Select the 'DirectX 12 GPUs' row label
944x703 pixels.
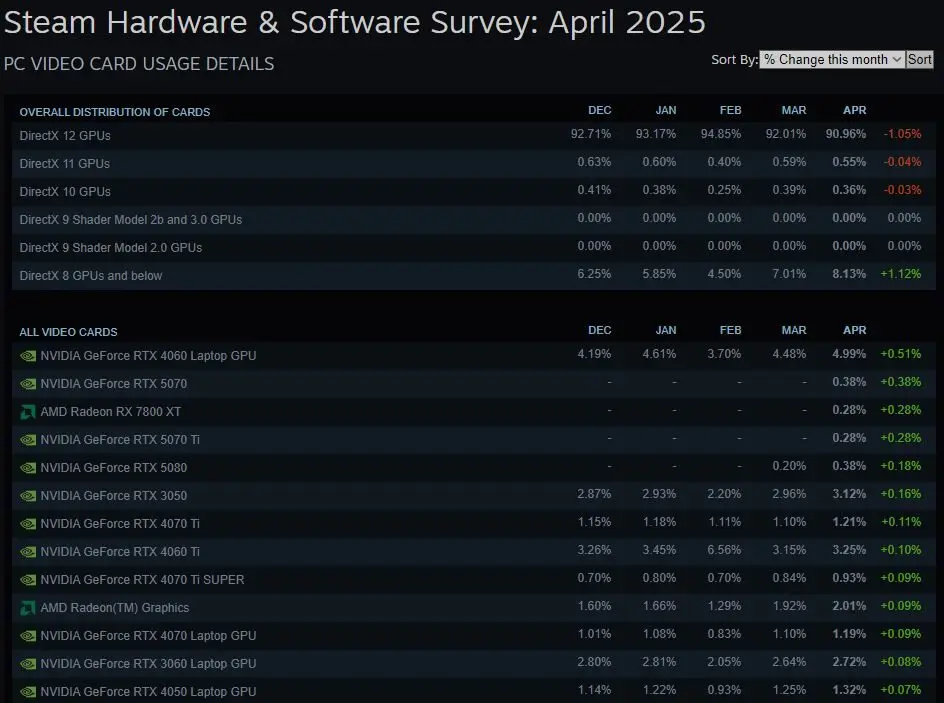coord(65,135)
